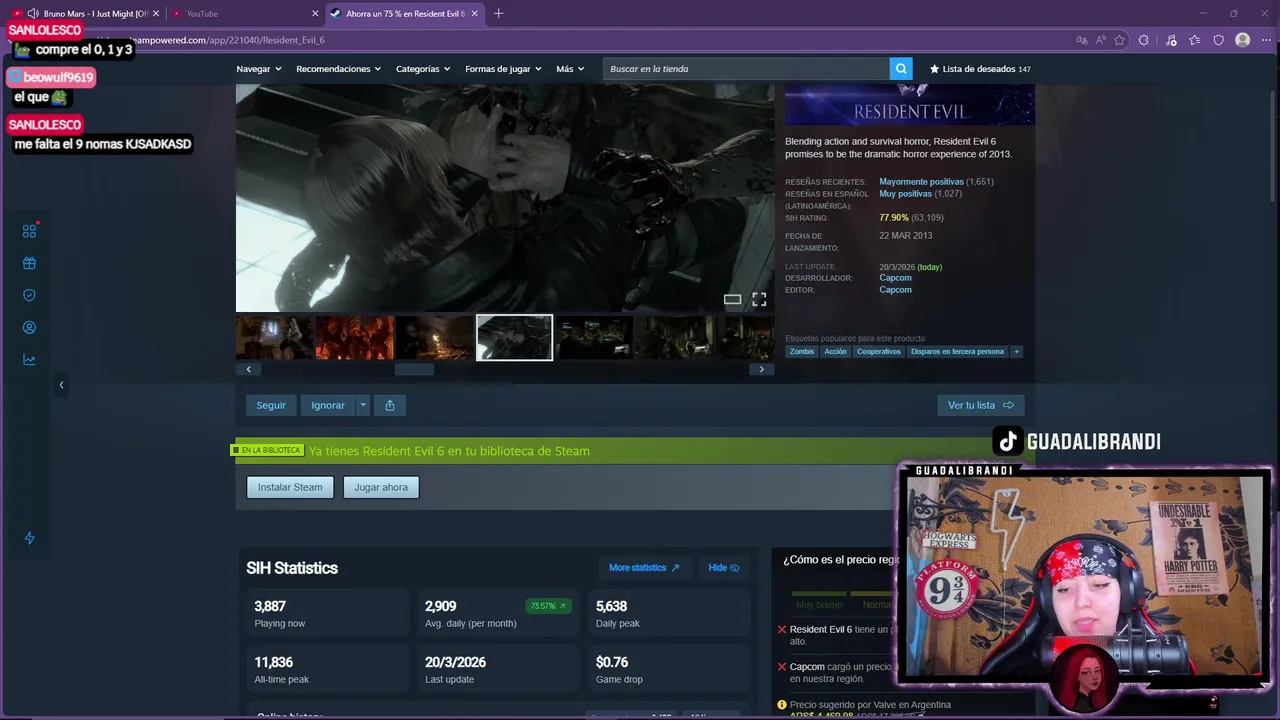Click the shield checkmark icon in left sidebar

pyautogui.click(x=29, y=296)
